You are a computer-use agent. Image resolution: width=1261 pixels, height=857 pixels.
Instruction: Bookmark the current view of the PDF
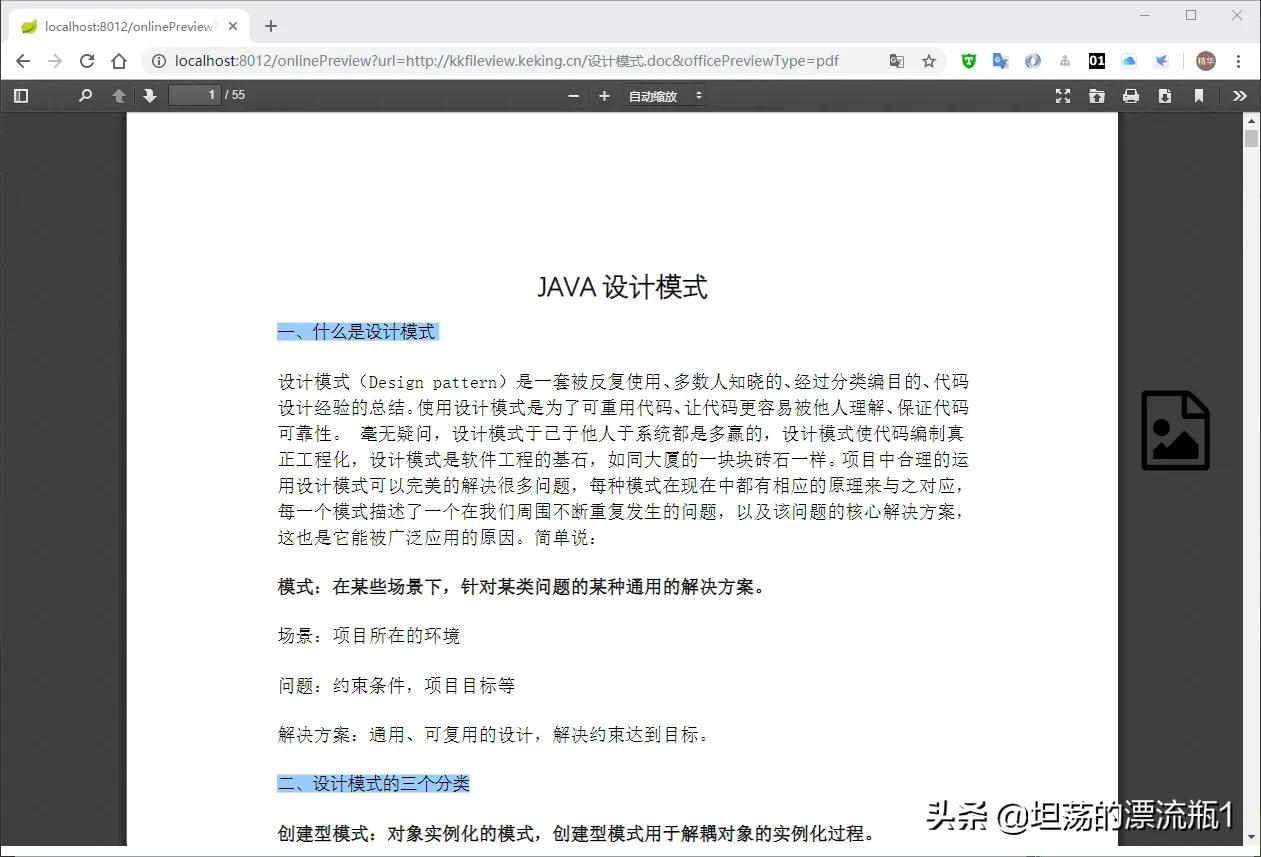pos(1197,95)
